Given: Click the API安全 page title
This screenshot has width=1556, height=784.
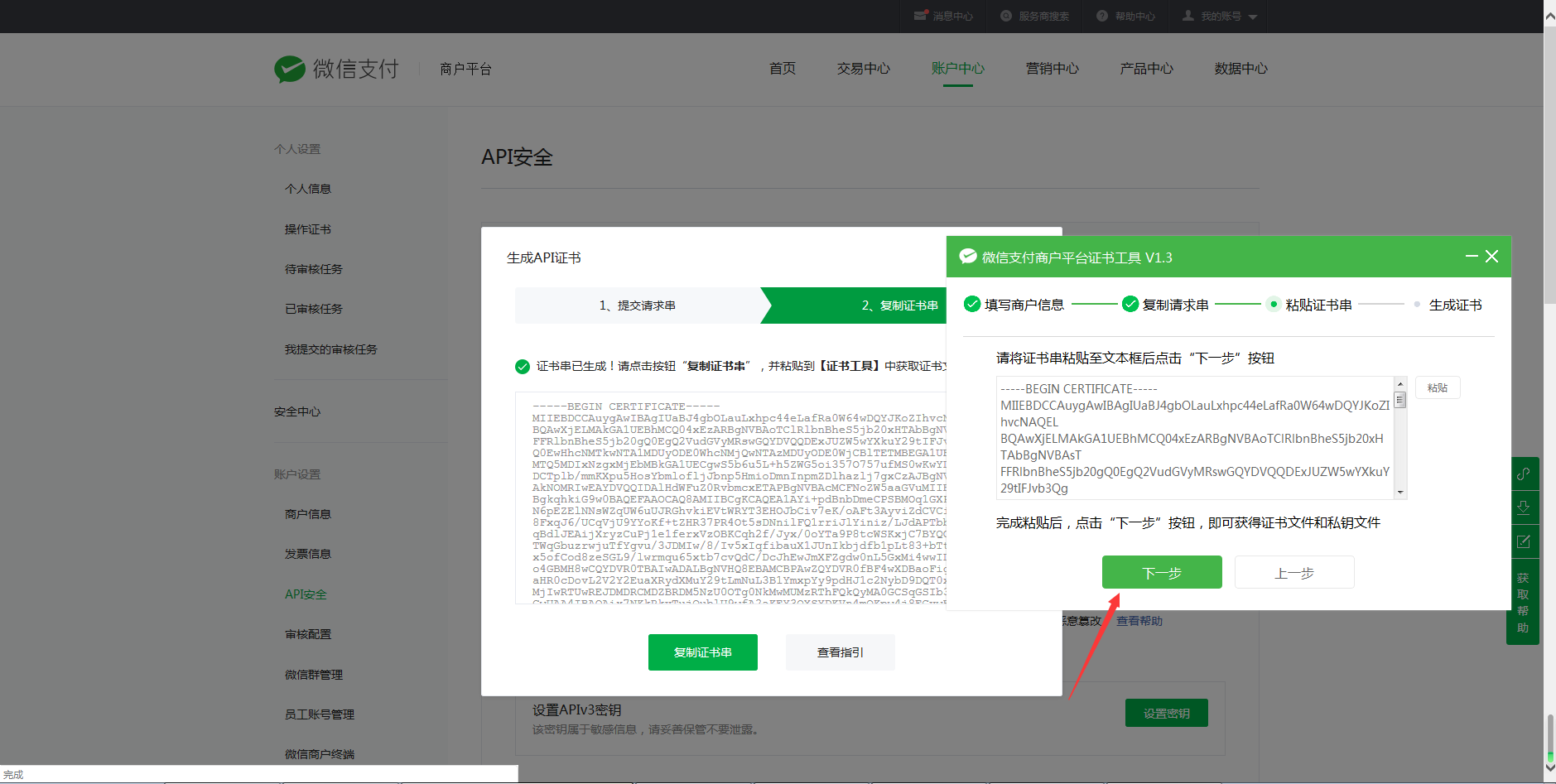Looking at the screenshot, I should pyautogui.click(x=518, y=157).
